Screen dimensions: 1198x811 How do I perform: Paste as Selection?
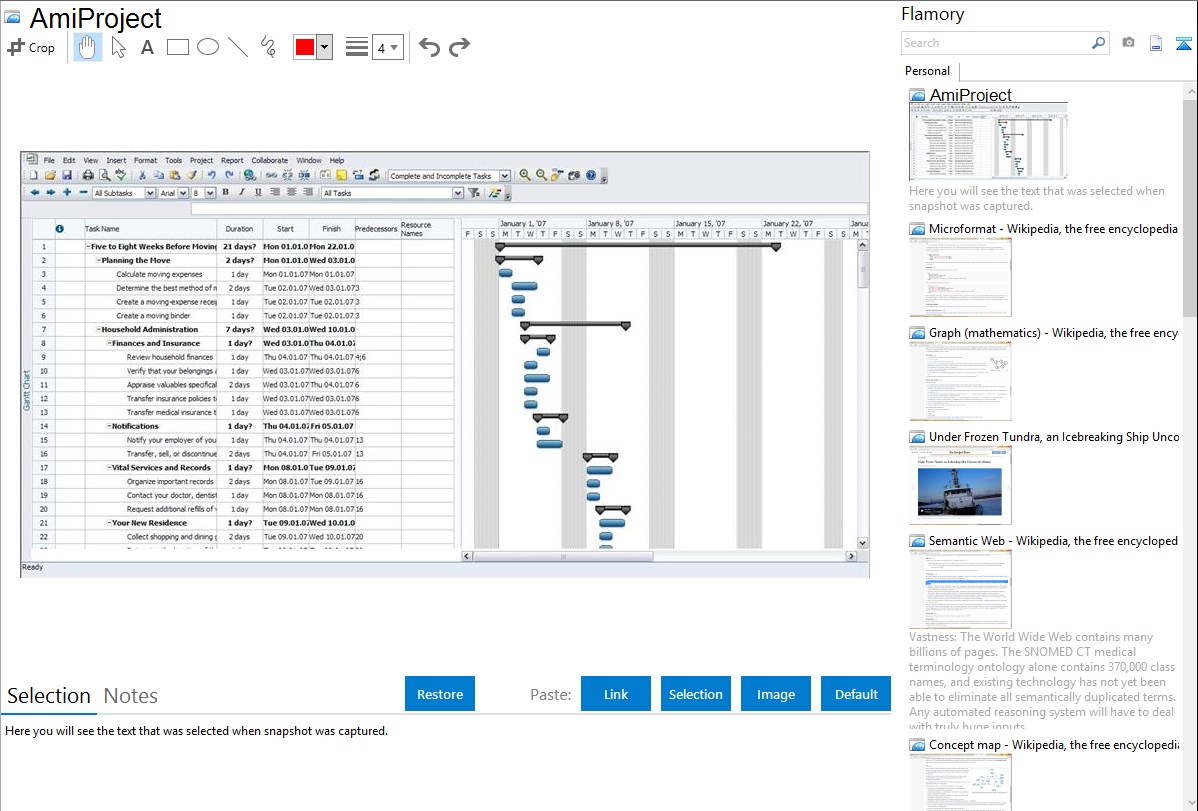(696, 694)
